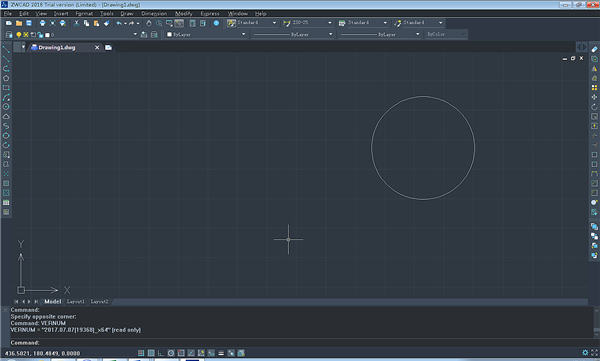The height and width of the screenshot is (361, 600).
Task: Toggle Polar tracking in status bar
Action: [x=171, y=353]
